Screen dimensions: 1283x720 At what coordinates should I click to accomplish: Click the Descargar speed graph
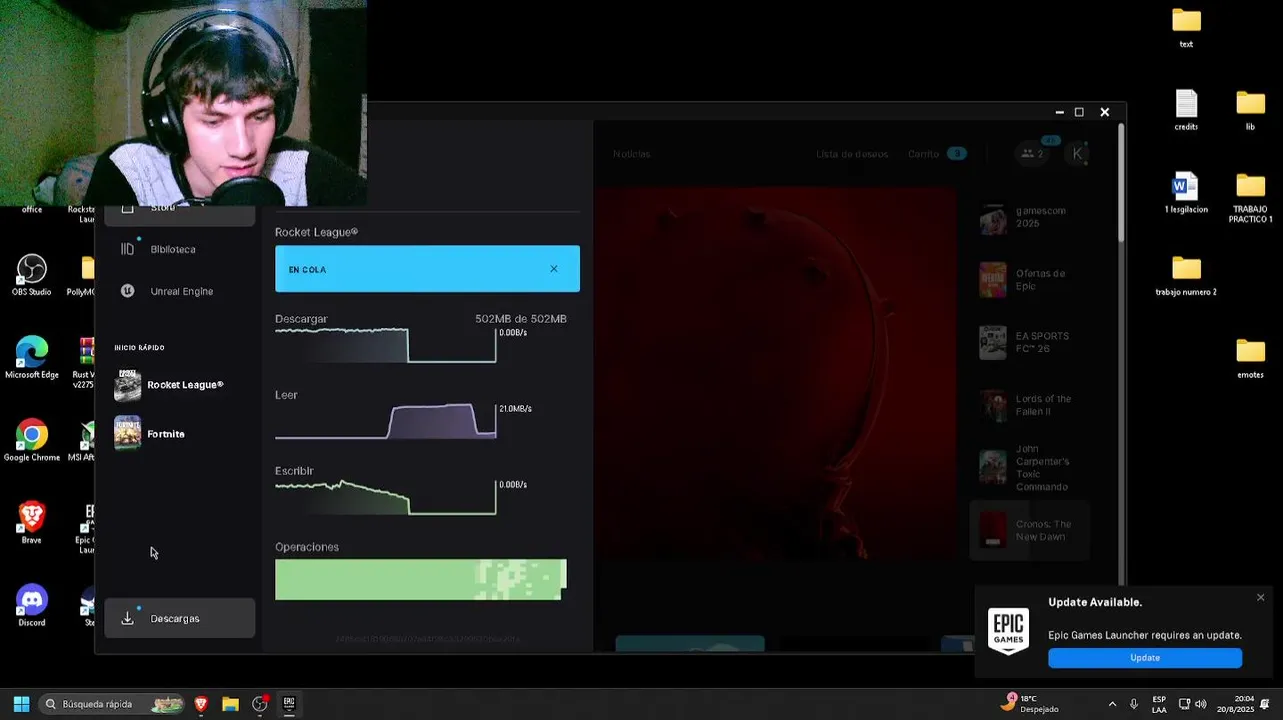pyautogui.click(x=386, y=345)
